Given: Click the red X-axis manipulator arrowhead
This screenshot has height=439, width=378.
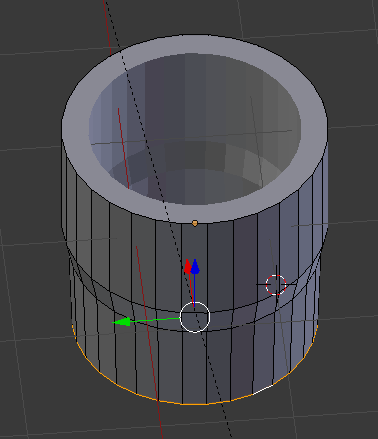Looking at the screenshot, I should click(x=187, y=266).
